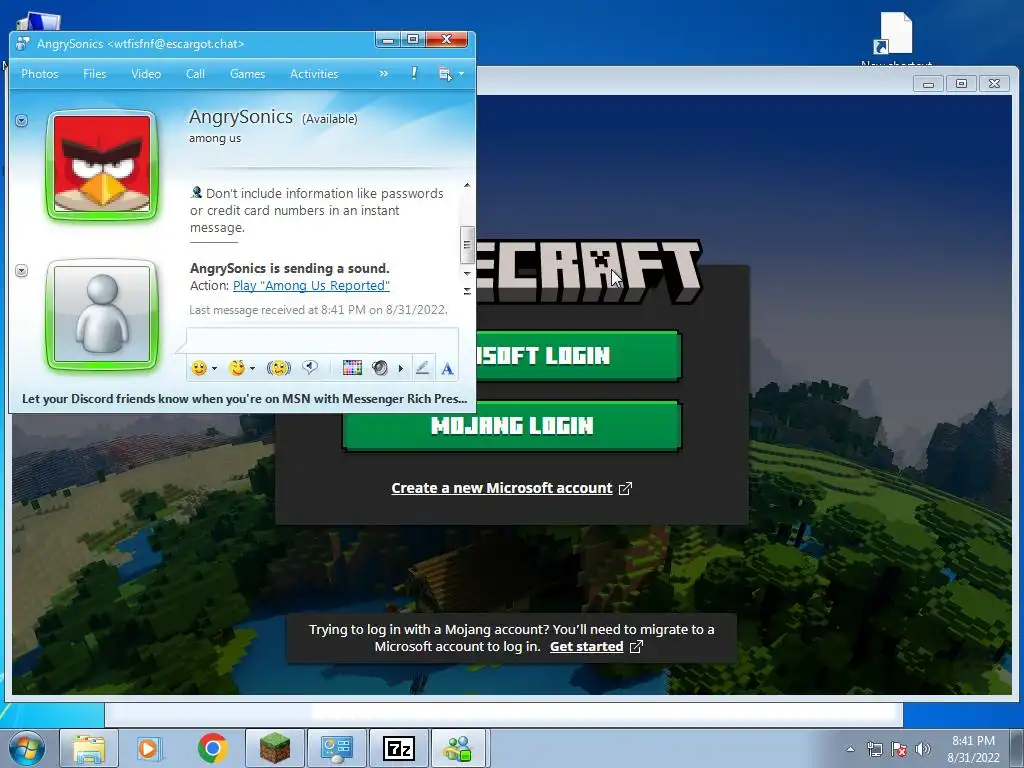The width and height of the screenshot is (1024, 768).
Task: Click the Discord Rich Presence banner text
Action: click(244, 399)
